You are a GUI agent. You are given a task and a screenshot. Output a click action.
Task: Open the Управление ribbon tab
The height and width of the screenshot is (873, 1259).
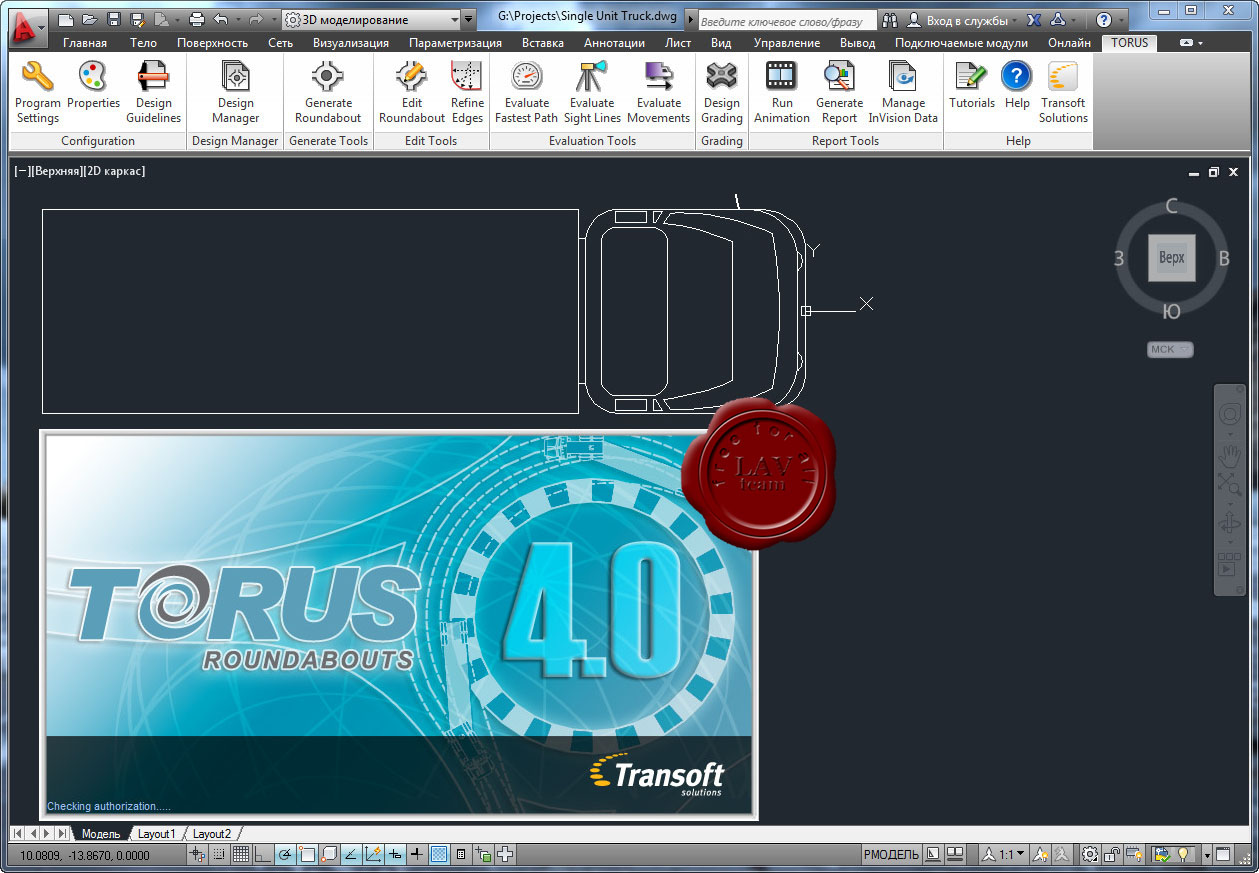pyautogui.click(x=786, y=43)
